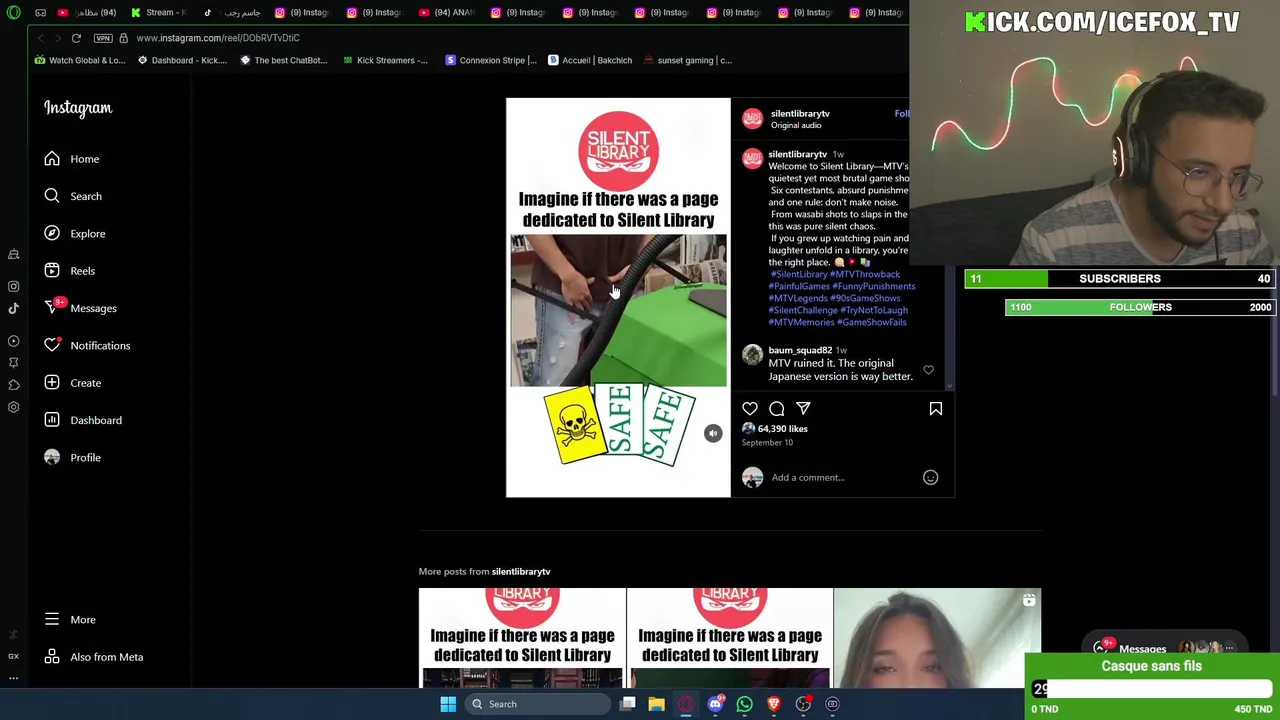Screen dimensions: 1280x720
Task: Open Discord from the taskbar
Action: tap(715, 704)
